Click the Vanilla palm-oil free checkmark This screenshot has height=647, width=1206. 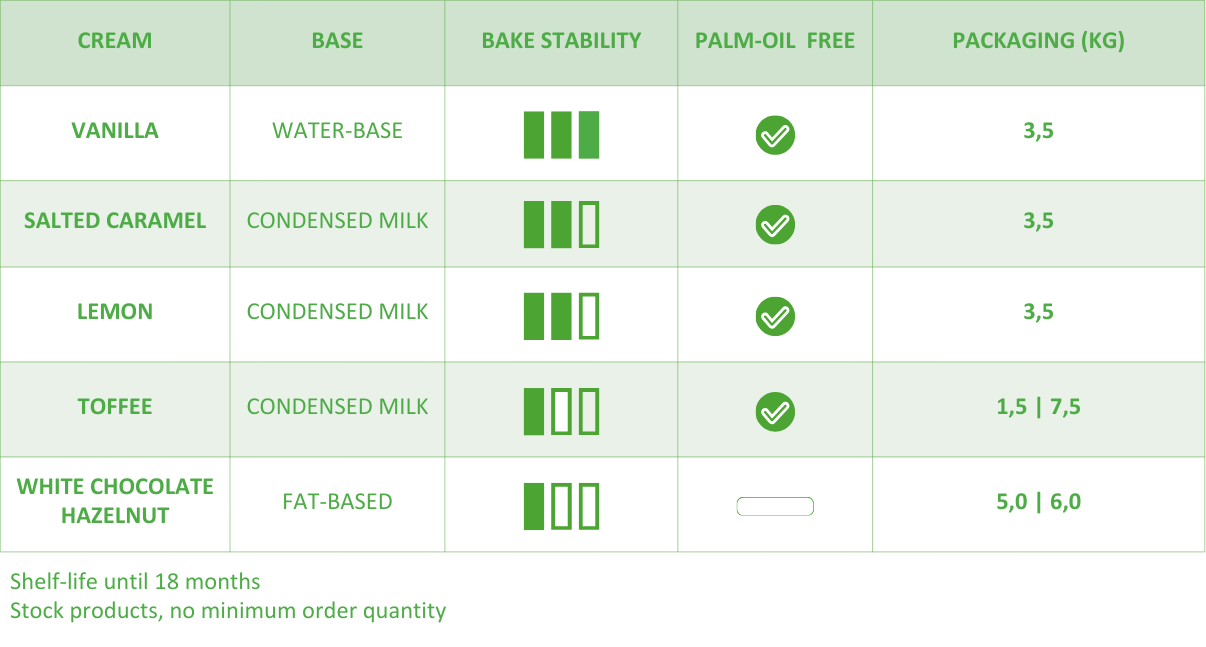pyautogui.click(x=775, y=135)
